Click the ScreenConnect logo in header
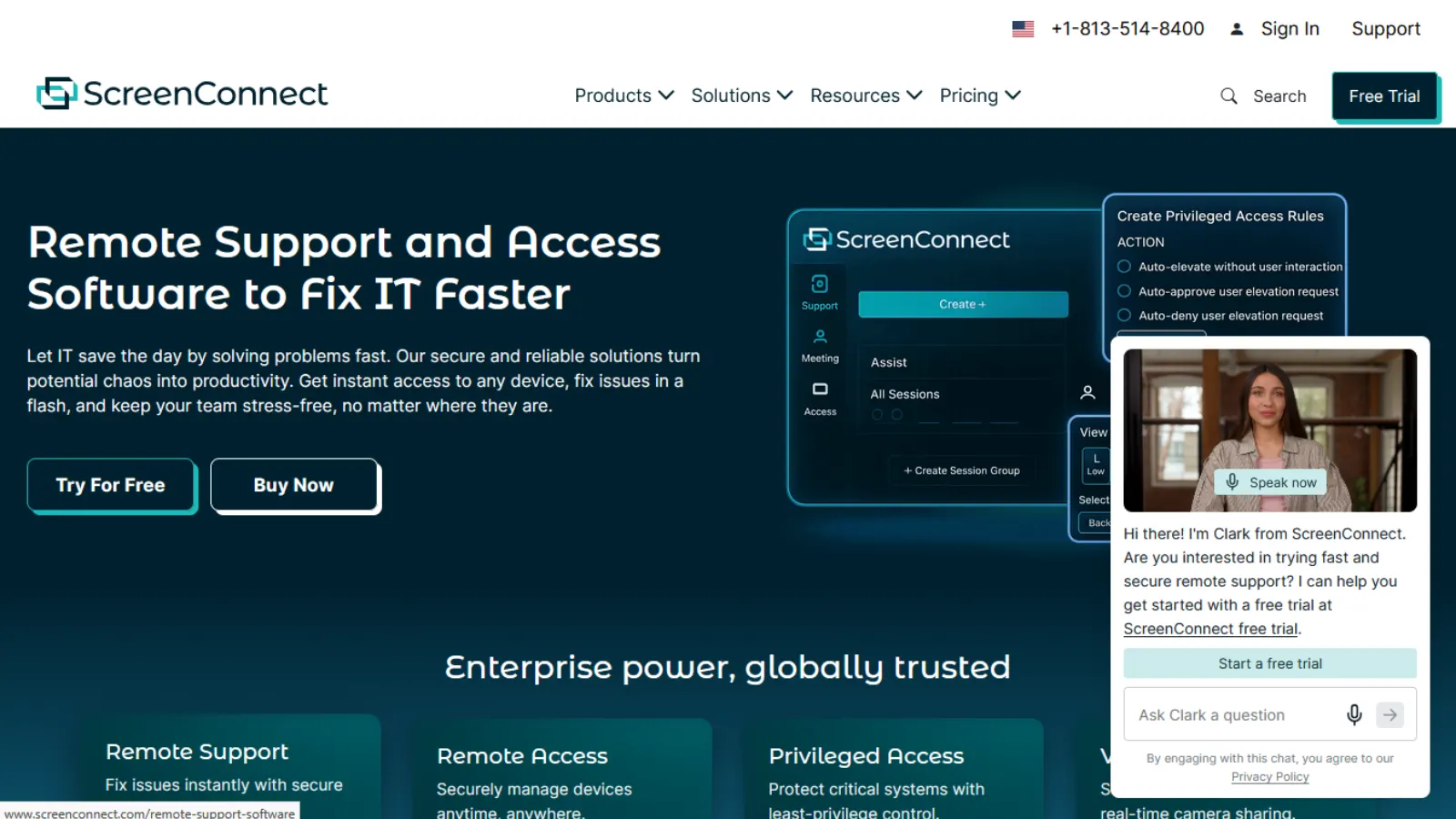1456x819 pixels. point(182,94)
